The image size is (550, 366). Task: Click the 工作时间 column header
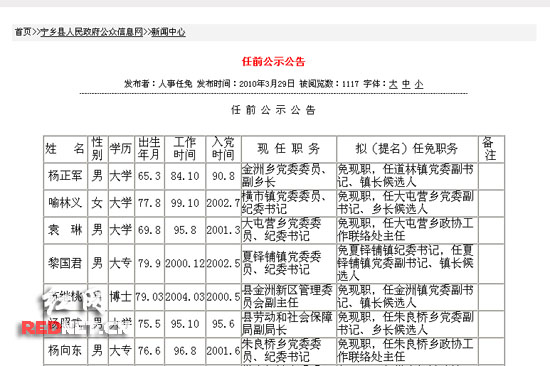point(185,149)
